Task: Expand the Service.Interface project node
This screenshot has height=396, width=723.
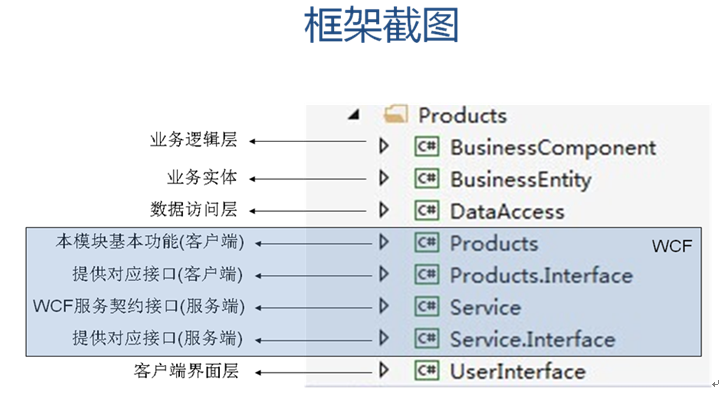Action: tap(384, 338)
